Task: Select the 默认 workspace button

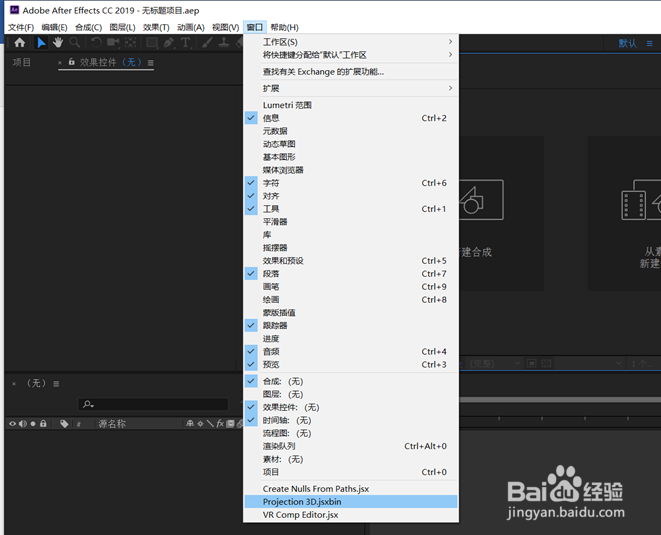Action: 627,43
